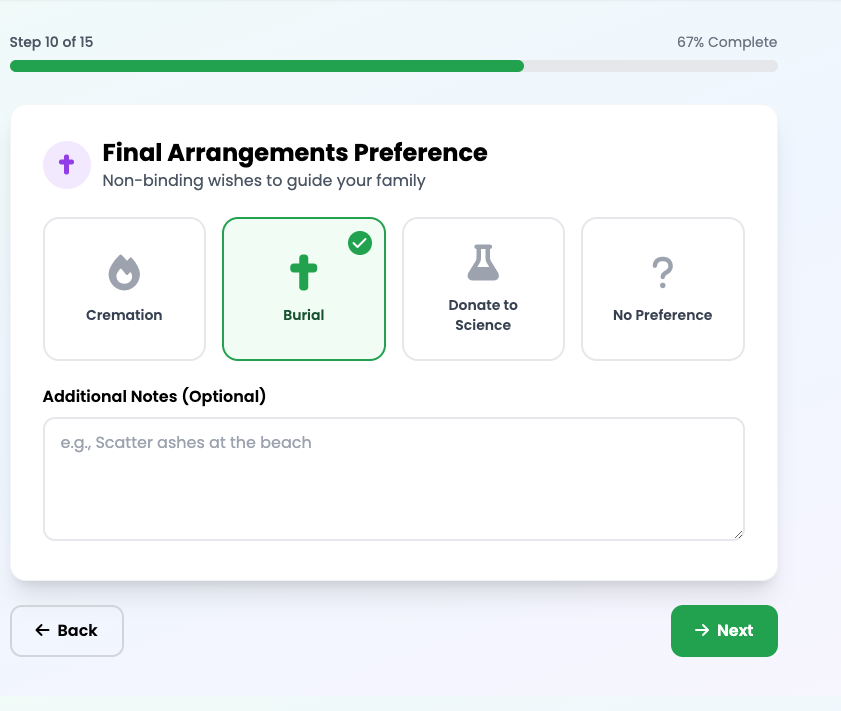Select the Burial option label text
Viewport: 841px width, 711px height.
click(x=304, y=315)
